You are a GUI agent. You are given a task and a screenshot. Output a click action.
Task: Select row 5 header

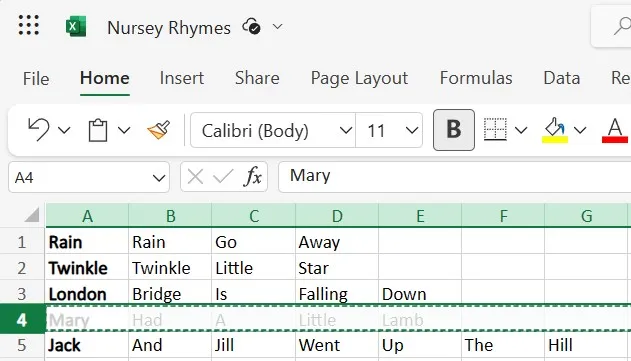pos(22,345)
